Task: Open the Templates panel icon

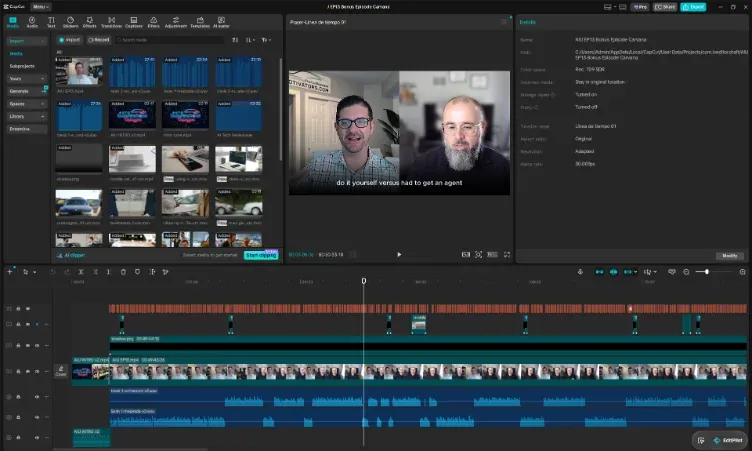Action: tap(200, 22)
